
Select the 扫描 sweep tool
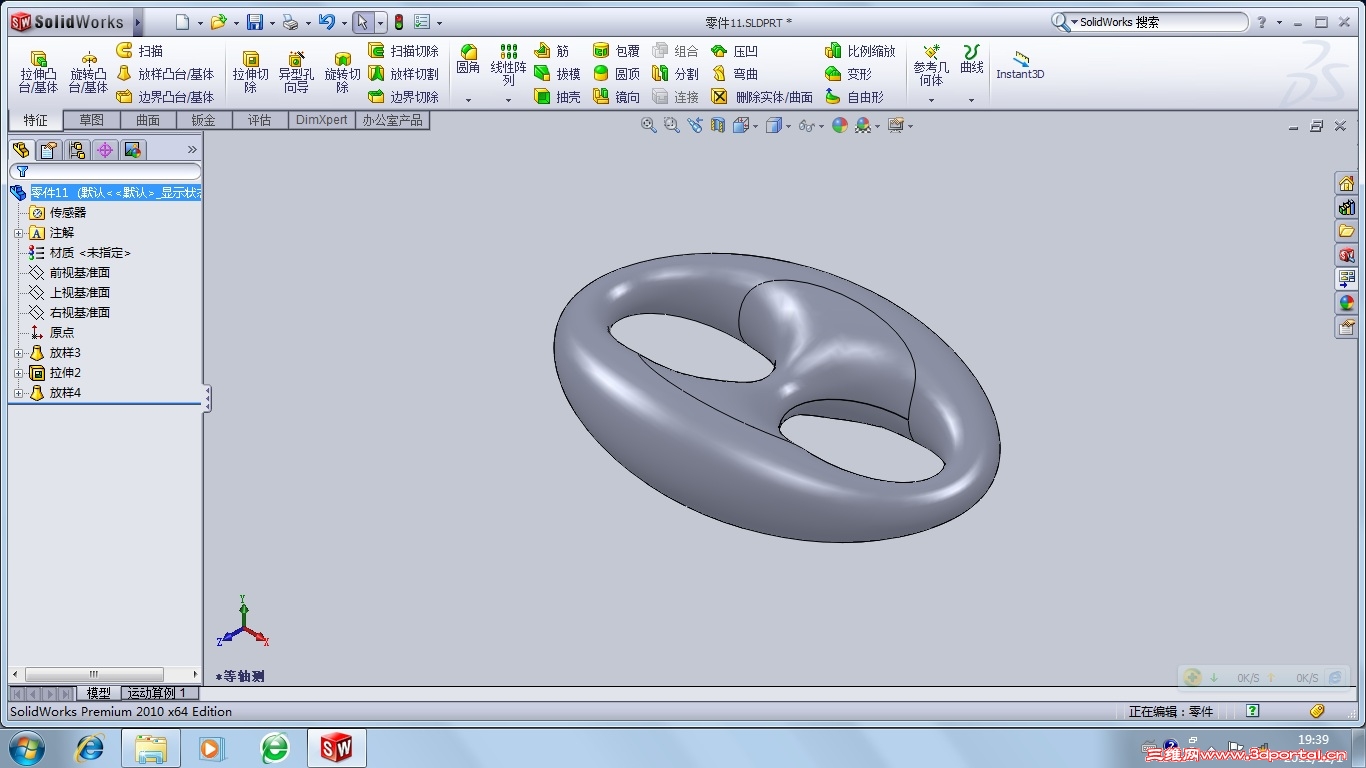[x=140, y=51]
